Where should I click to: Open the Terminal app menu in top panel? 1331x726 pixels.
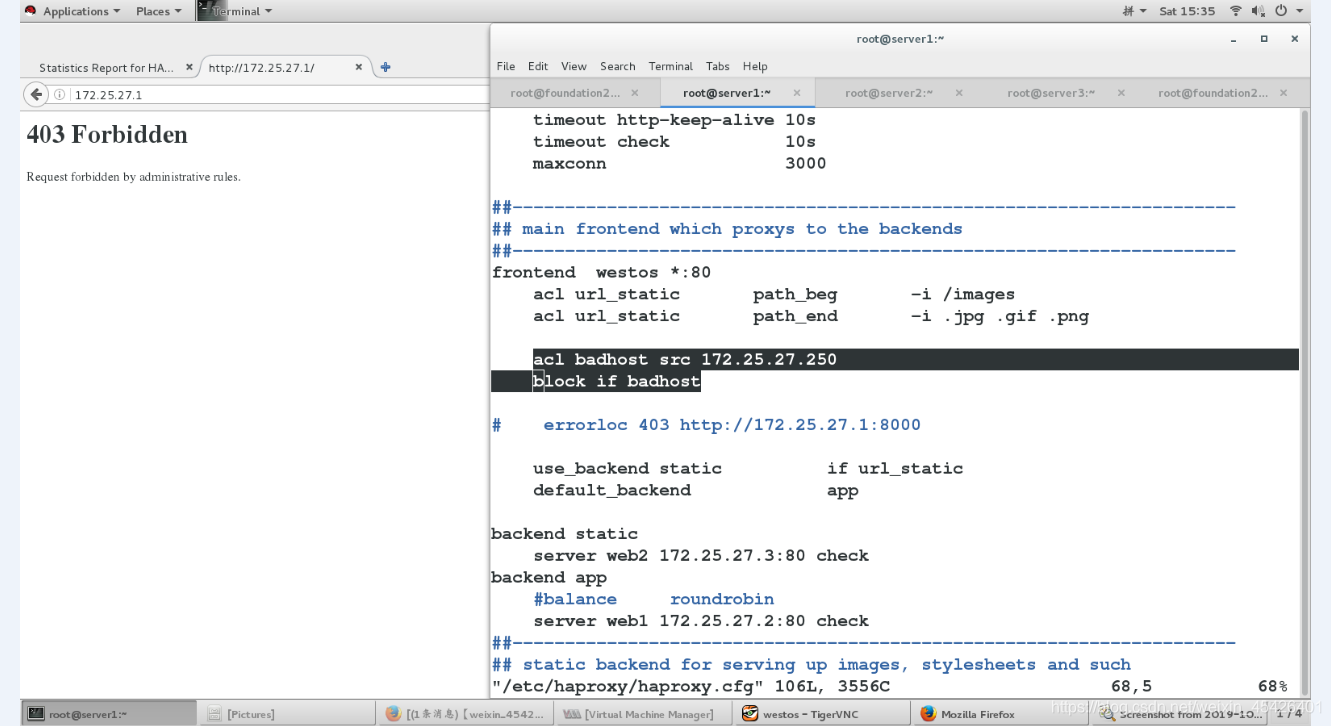coord(235,11)
